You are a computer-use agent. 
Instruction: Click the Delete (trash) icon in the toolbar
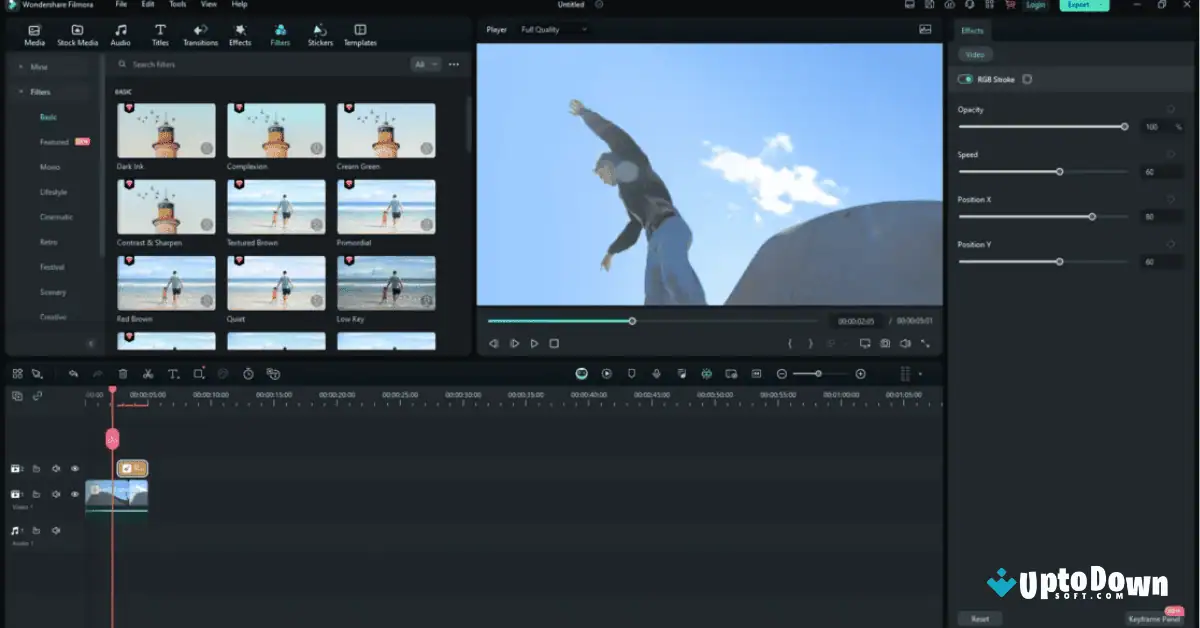click(x=122, y=373)
